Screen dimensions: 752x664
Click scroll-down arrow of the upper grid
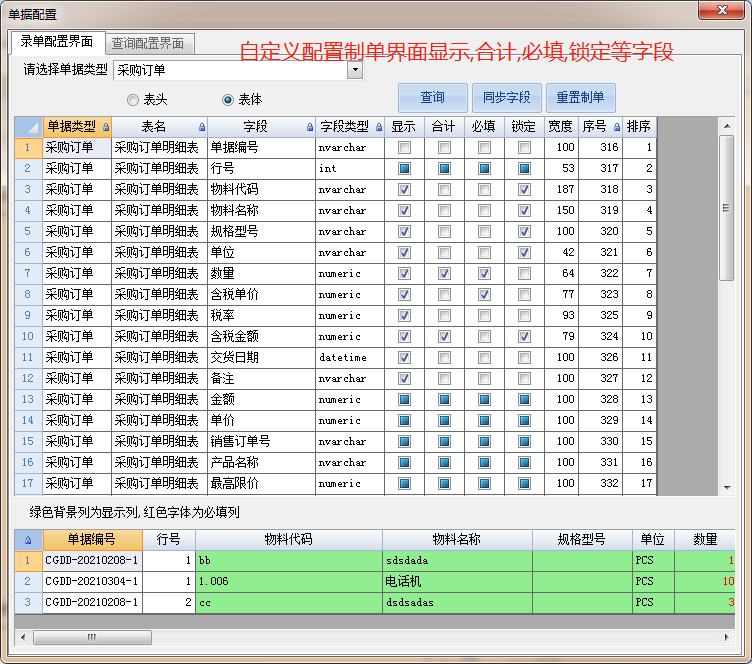pos(727,487)
